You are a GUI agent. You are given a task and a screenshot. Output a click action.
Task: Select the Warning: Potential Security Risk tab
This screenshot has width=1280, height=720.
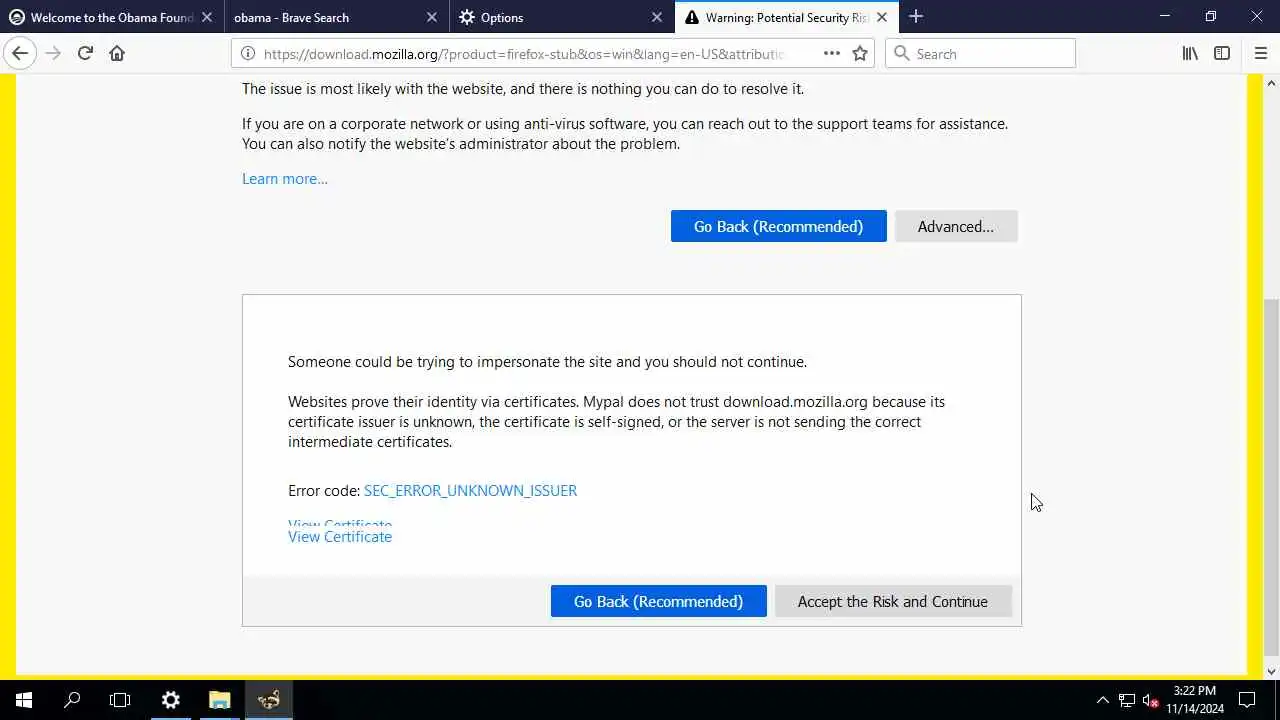(x=787, y=17)
